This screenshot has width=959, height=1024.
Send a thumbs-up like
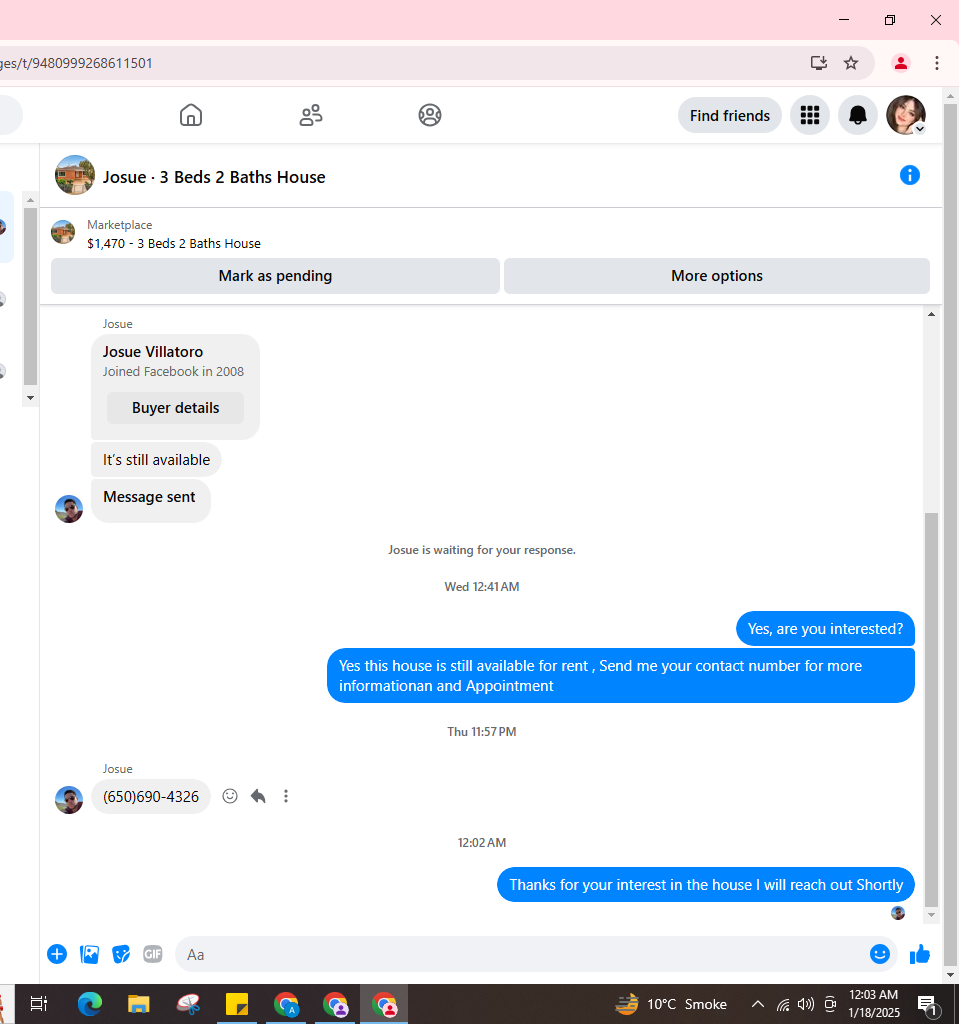tap(920, 954)
